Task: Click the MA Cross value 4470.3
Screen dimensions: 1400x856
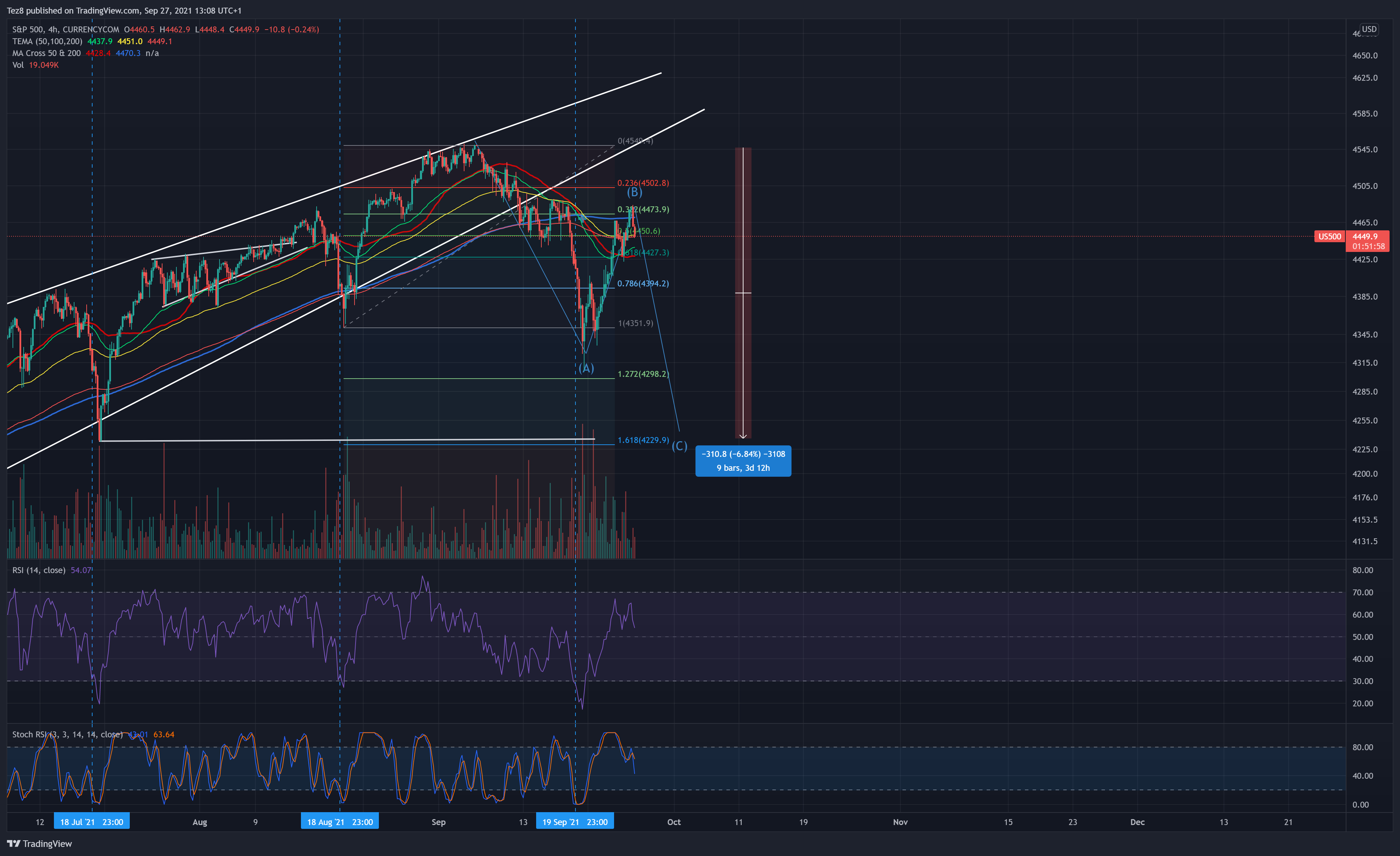Action: pos(128,54)
